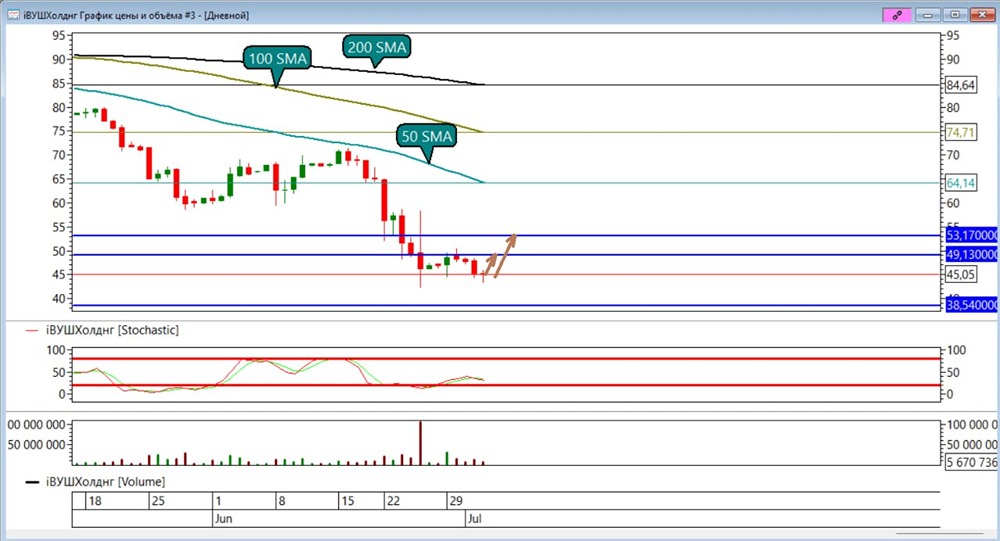1000x541 pixels.
Task: Click the Jun month label
Action: (223, 519)
